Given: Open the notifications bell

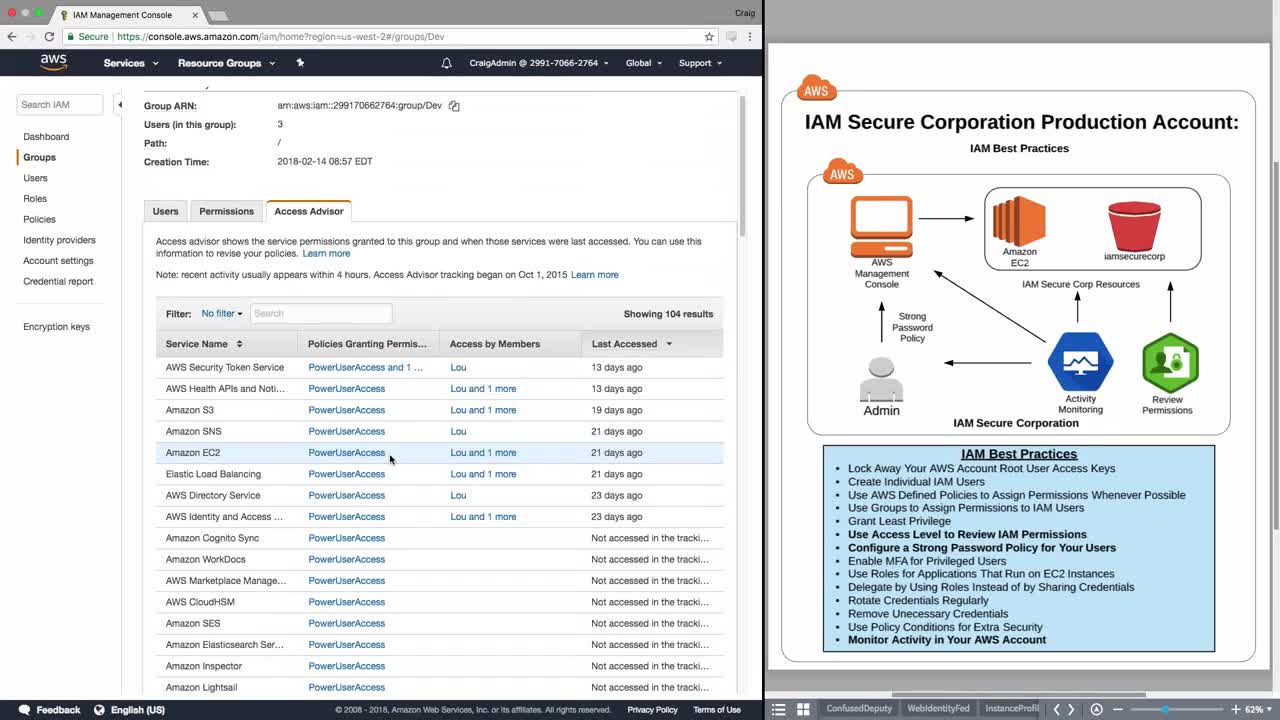Looking at the screenshot, I should click(x=446, y=63).
